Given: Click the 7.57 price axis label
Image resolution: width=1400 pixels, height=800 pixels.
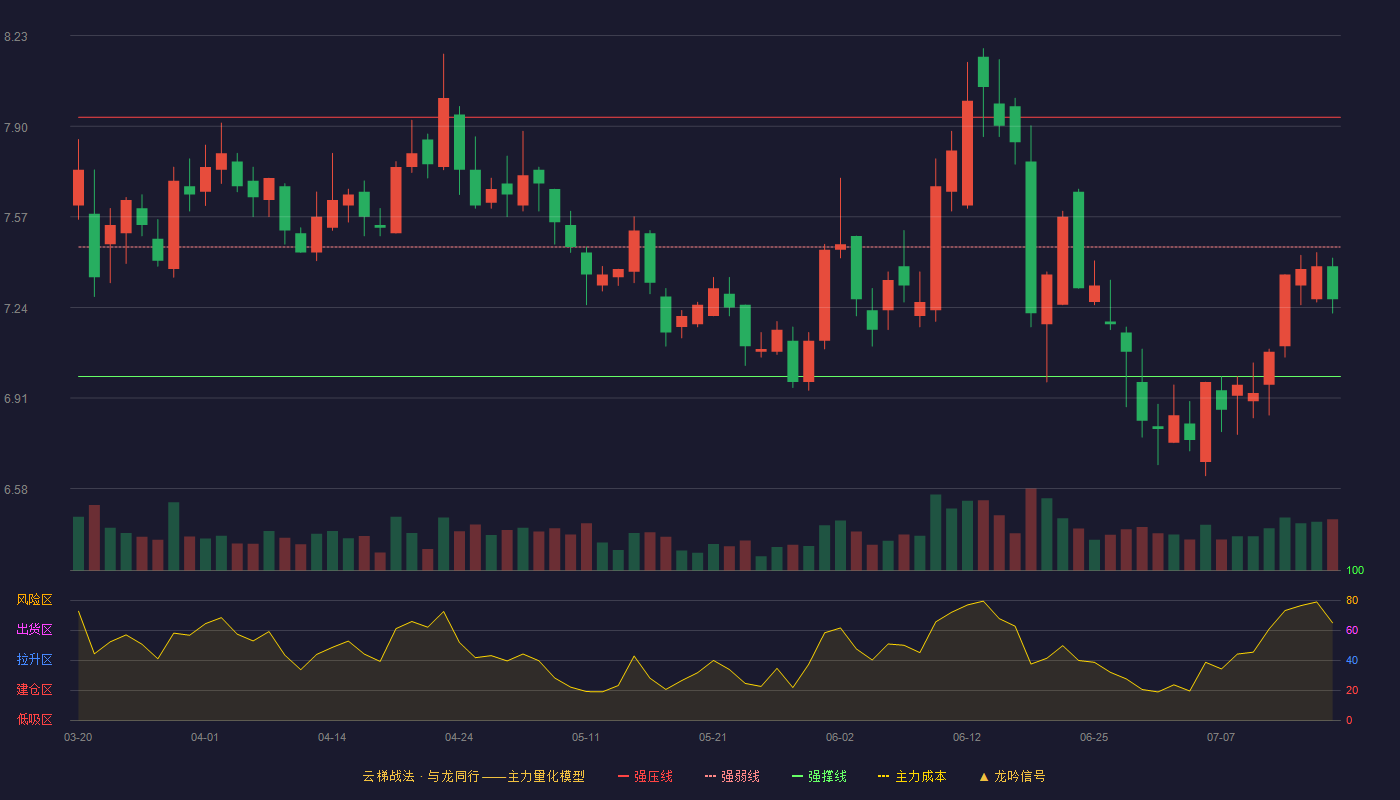Looking at the screenshot, I should point(16,218).
